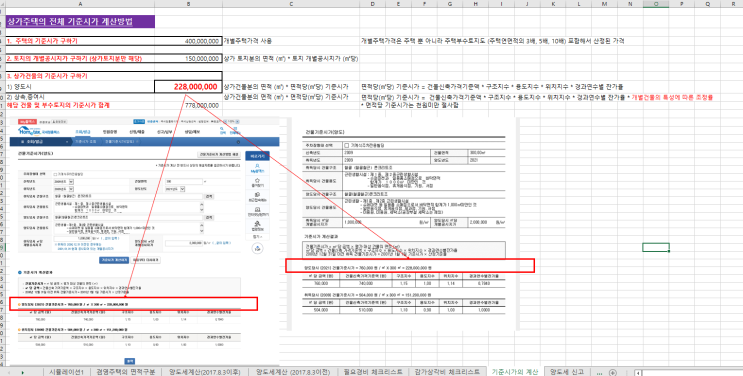Select the cell showing 150,000,000
This screenshot has height=376, width=743.
pyautogui.click(x=188, y=58)
